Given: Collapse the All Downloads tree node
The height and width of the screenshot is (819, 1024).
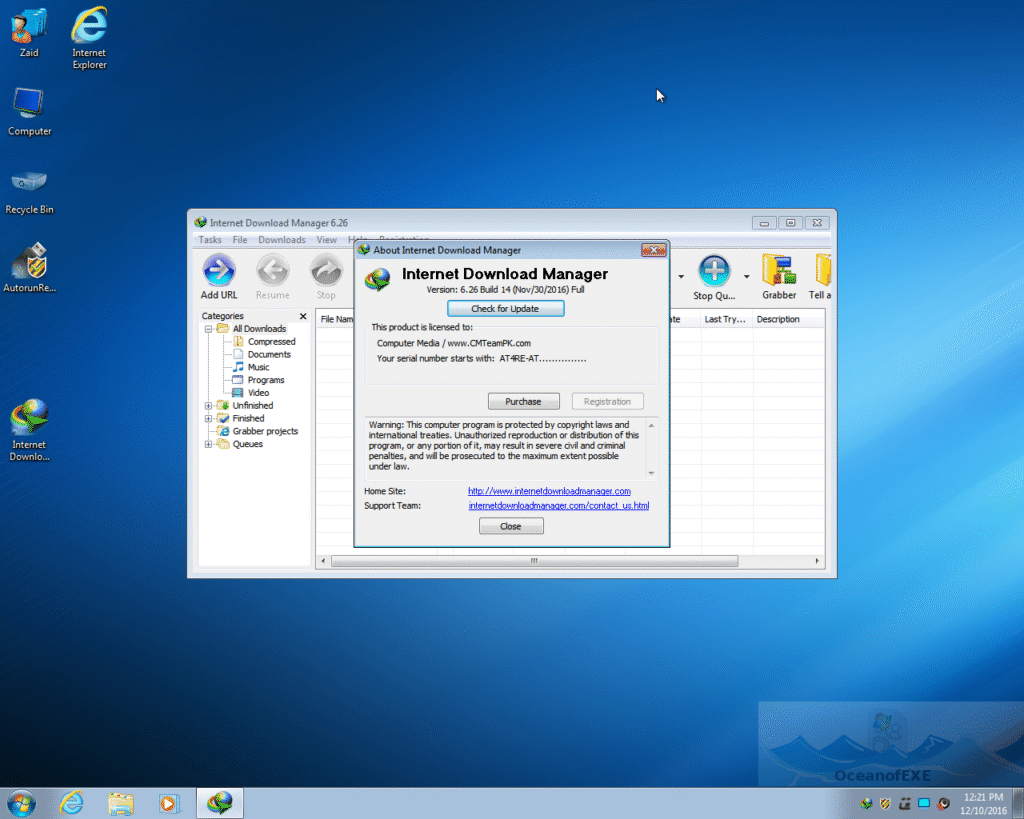Looking at the screenshot, I should [x=208, y=329].
